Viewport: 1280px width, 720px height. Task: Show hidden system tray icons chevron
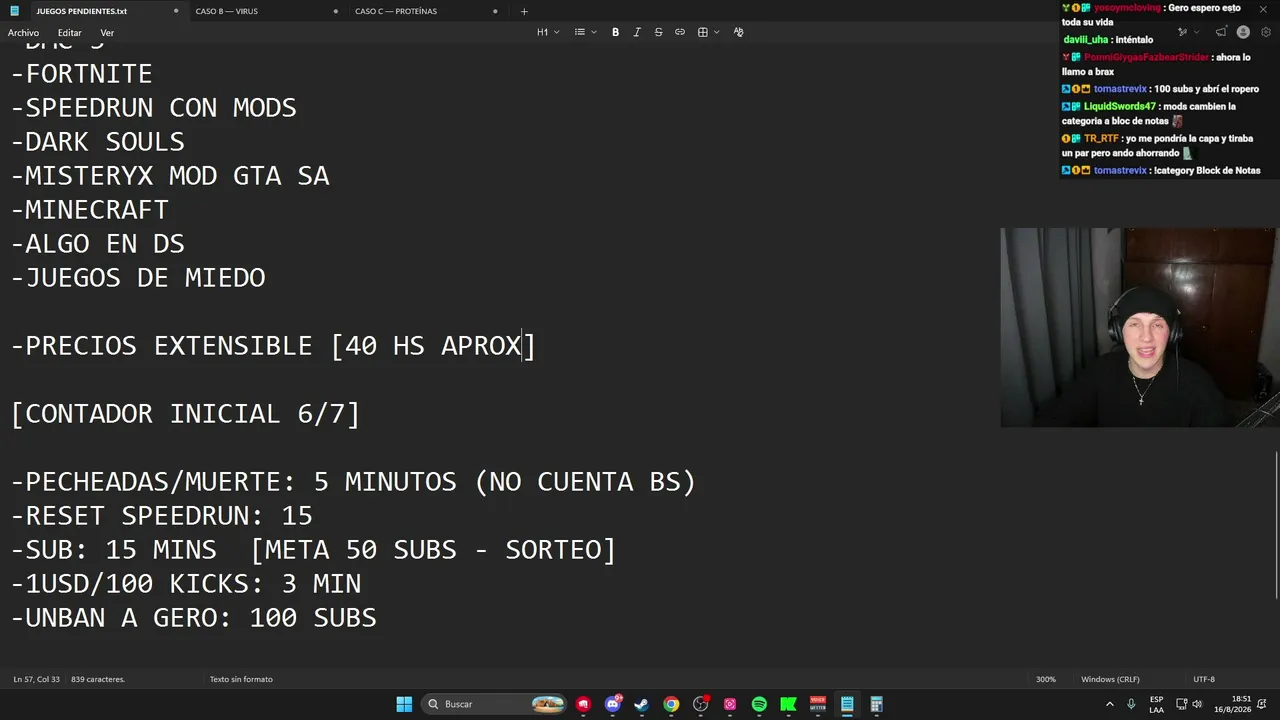coord(1111,704)
